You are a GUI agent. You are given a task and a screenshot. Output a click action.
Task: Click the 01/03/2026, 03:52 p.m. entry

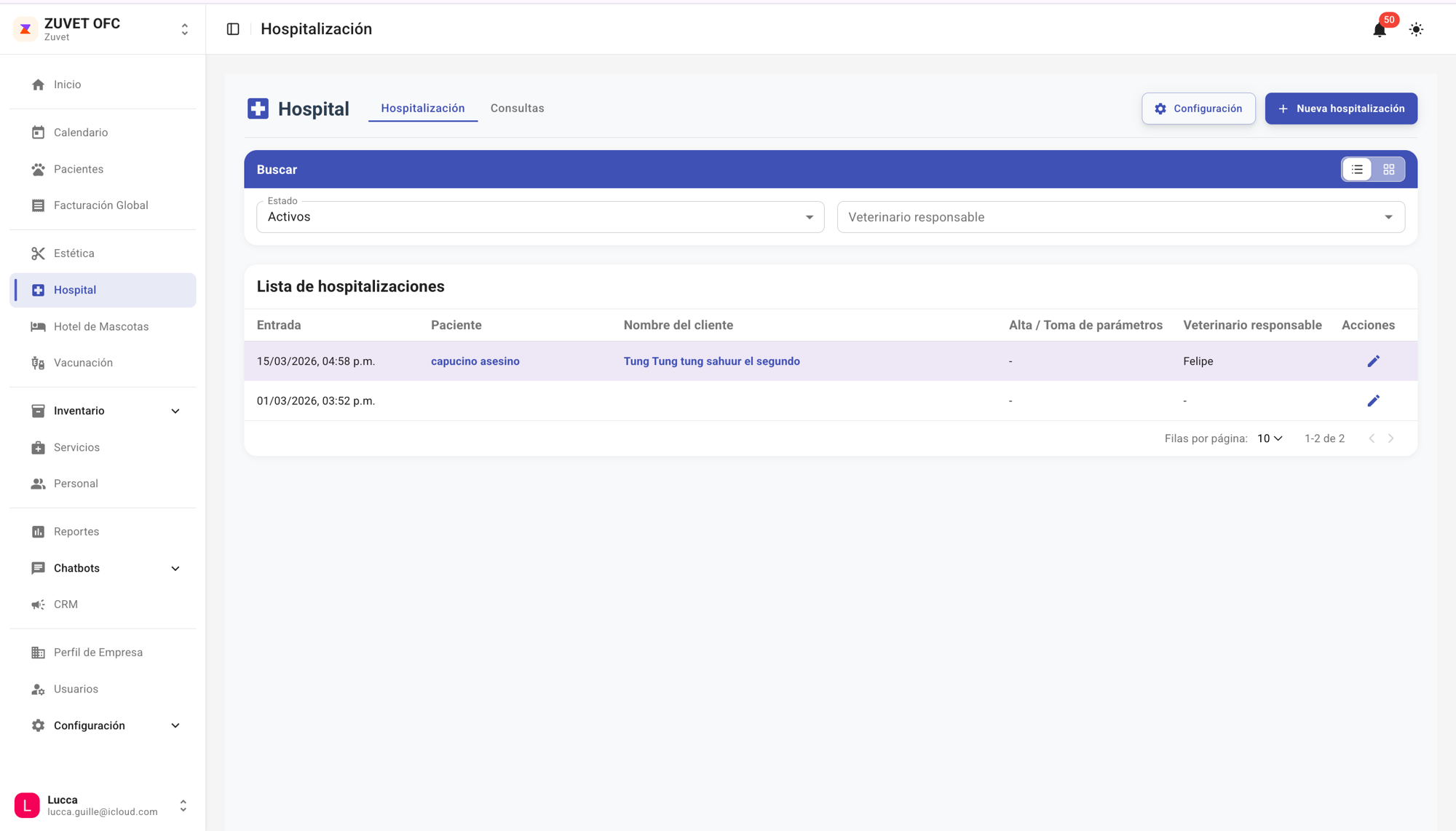tap(316, 401)
